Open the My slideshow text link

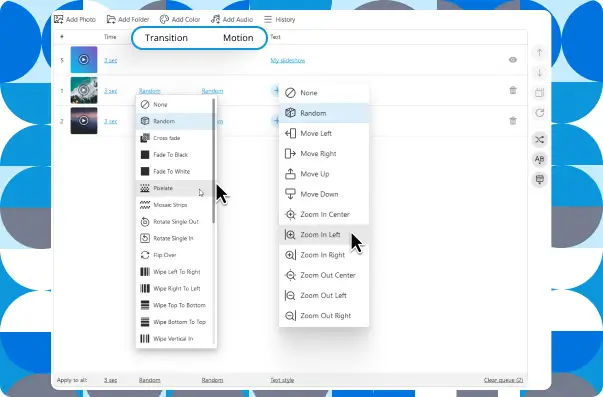pyautogui.click(x=288, y=60)
